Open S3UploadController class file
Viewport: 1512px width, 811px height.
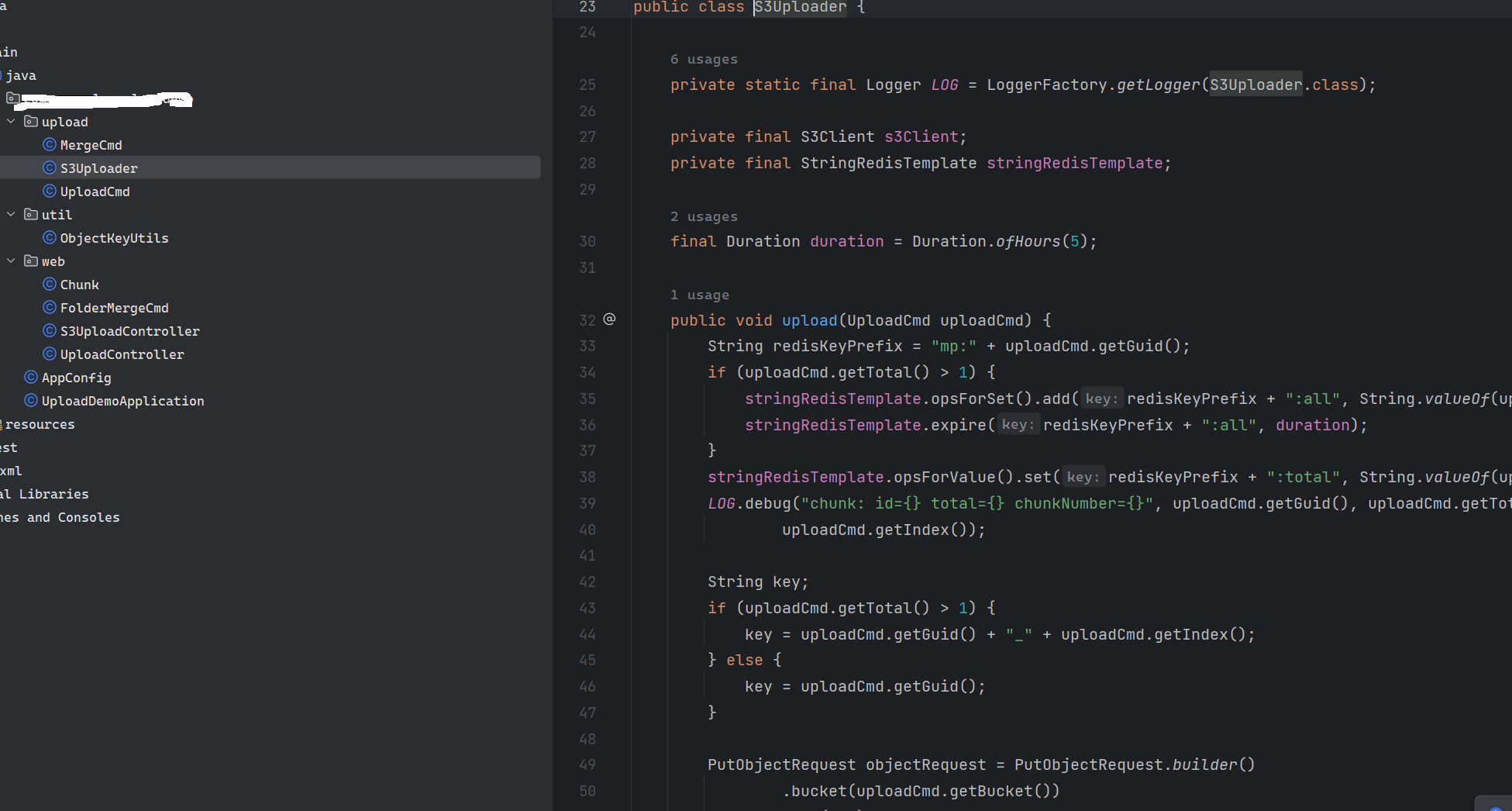(129, 331)
